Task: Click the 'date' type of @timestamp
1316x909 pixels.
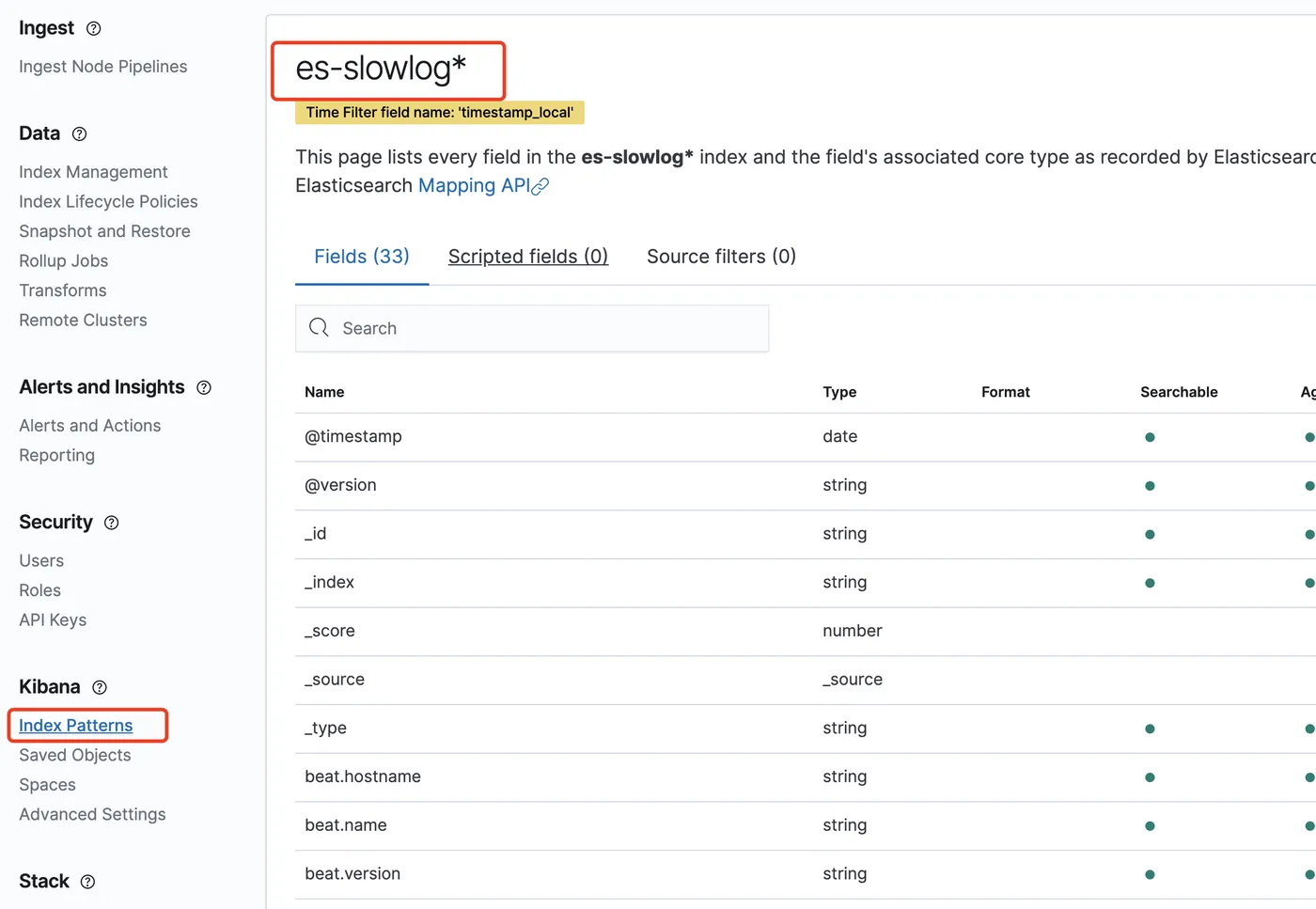Action: tap(840, 436)
